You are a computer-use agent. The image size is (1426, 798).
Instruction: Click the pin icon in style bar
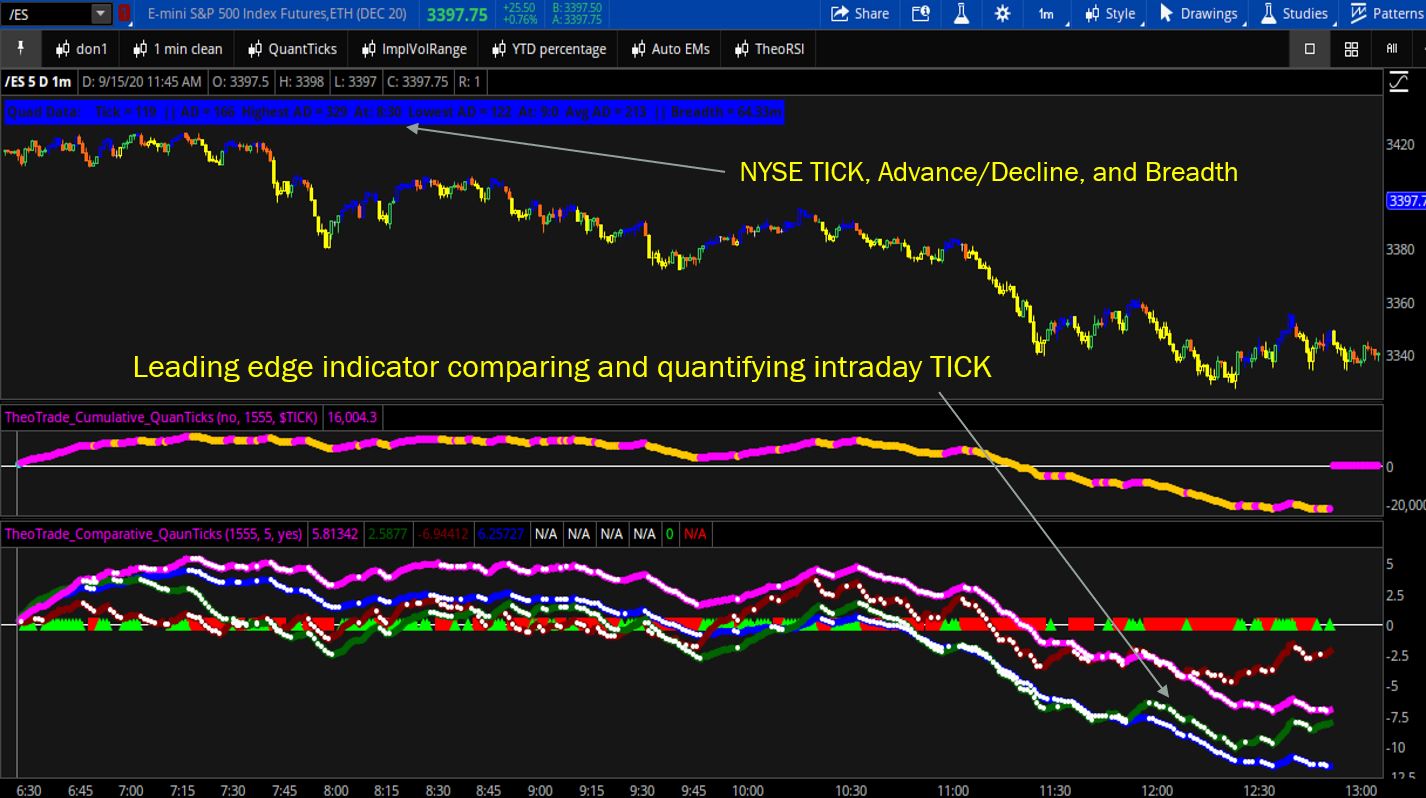coord(21,48)
